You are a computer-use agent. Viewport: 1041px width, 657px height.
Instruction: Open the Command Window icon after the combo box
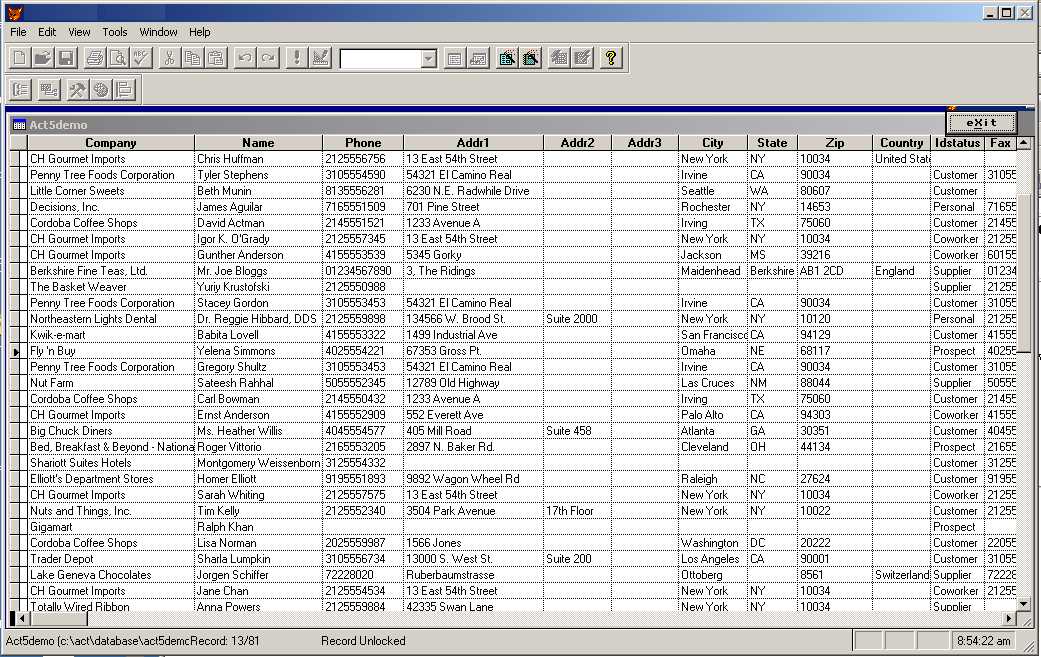click(x=454, y=58)
